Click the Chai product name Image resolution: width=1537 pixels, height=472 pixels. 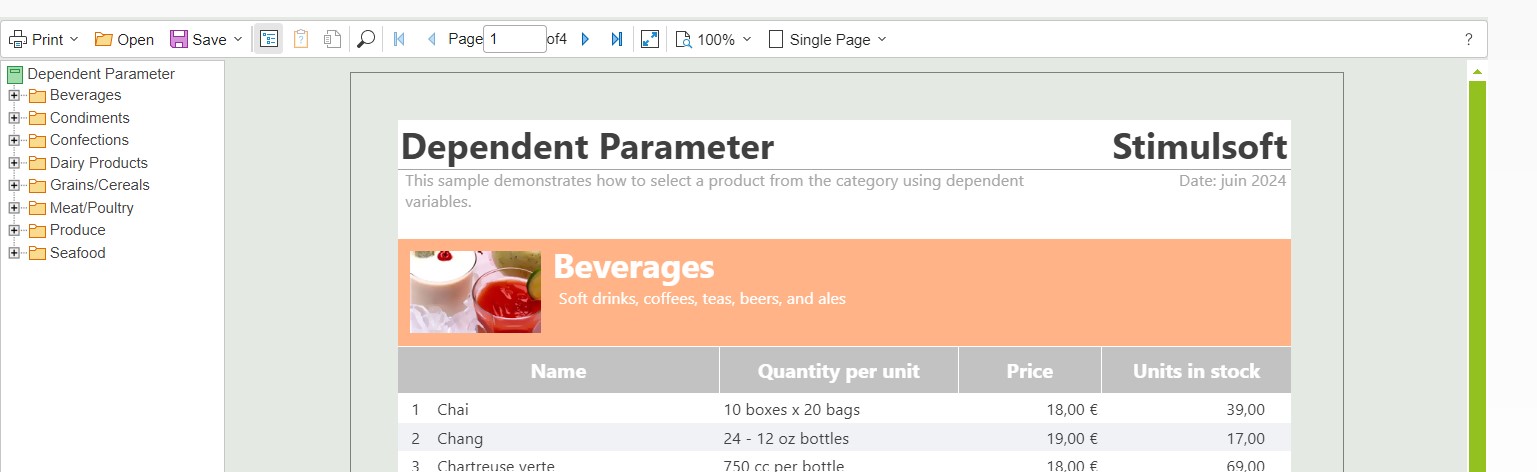tap(453, 410)
